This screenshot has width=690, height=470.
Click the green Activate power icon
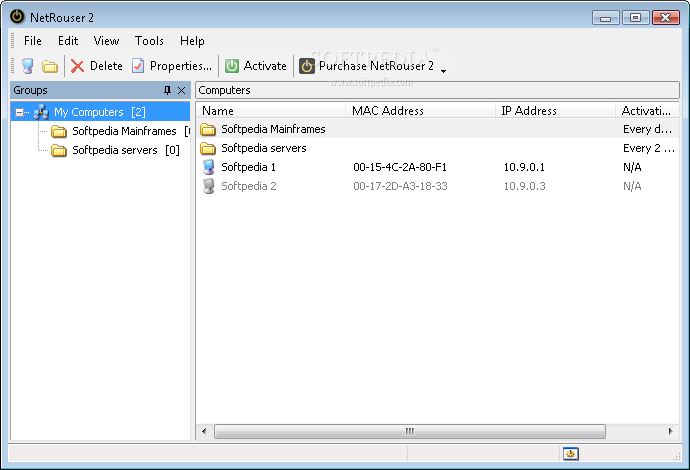[x=232, y=66]
